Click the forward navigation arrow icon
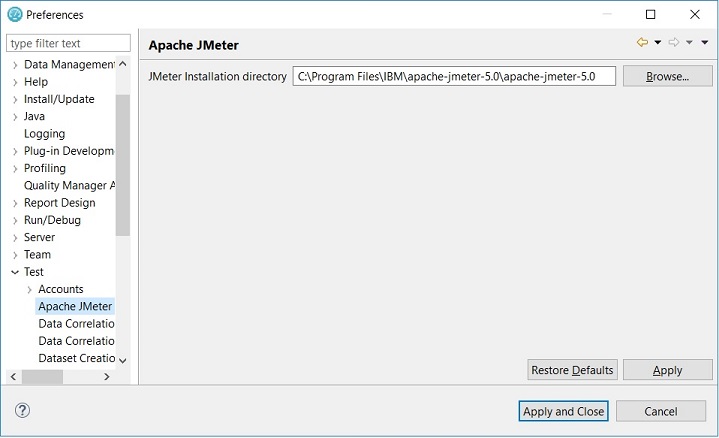Image resolution: width=719 pixels, height=438 pixels. click(x=674, y=43)
